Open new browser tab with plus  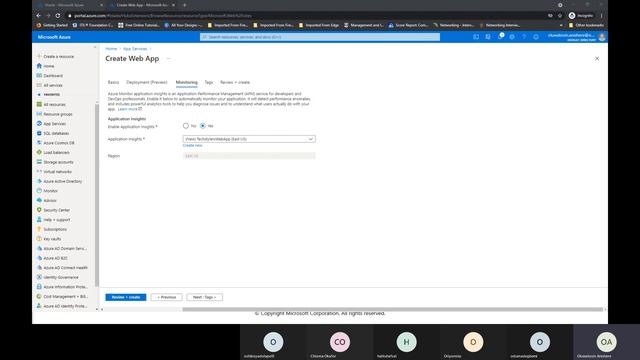coord(184,5)
